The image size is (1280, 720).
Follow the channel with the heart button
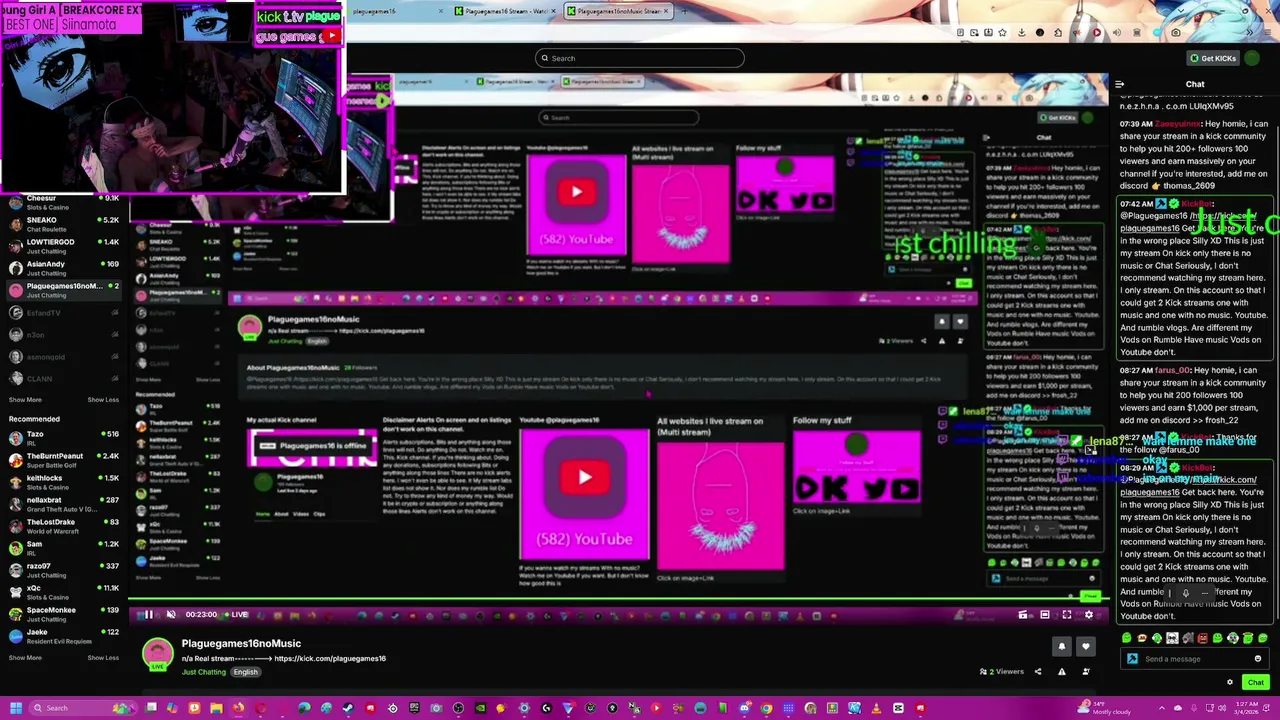pos(1085,647)
